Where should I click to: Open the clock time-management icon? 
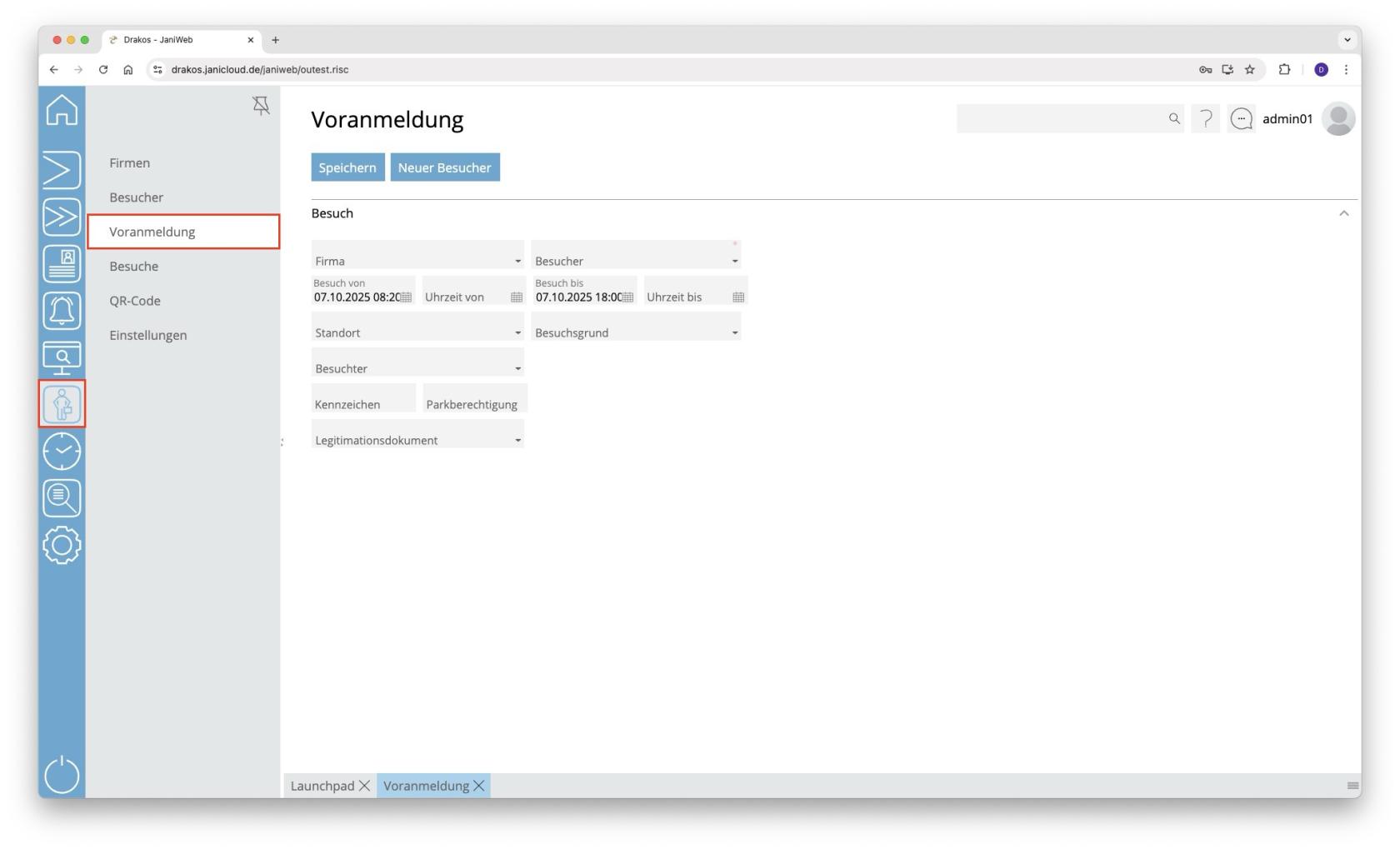62,452
